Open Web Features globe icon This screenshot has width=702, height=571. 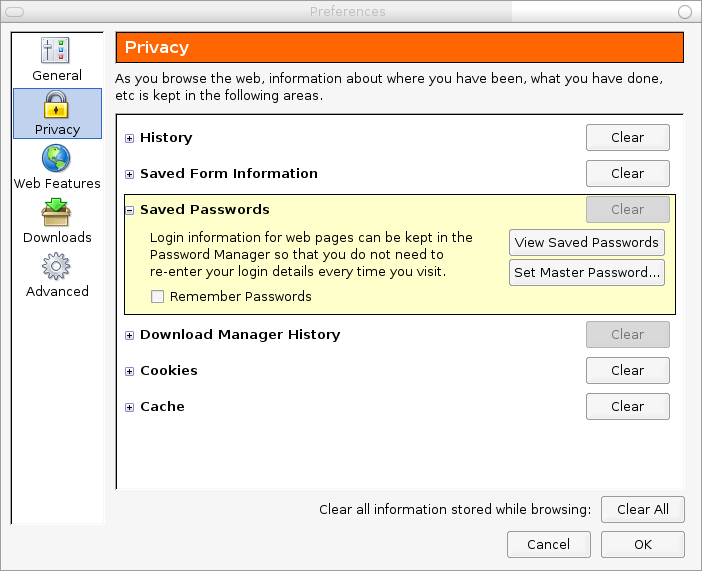pyautogui.click(x=57, y=159)
